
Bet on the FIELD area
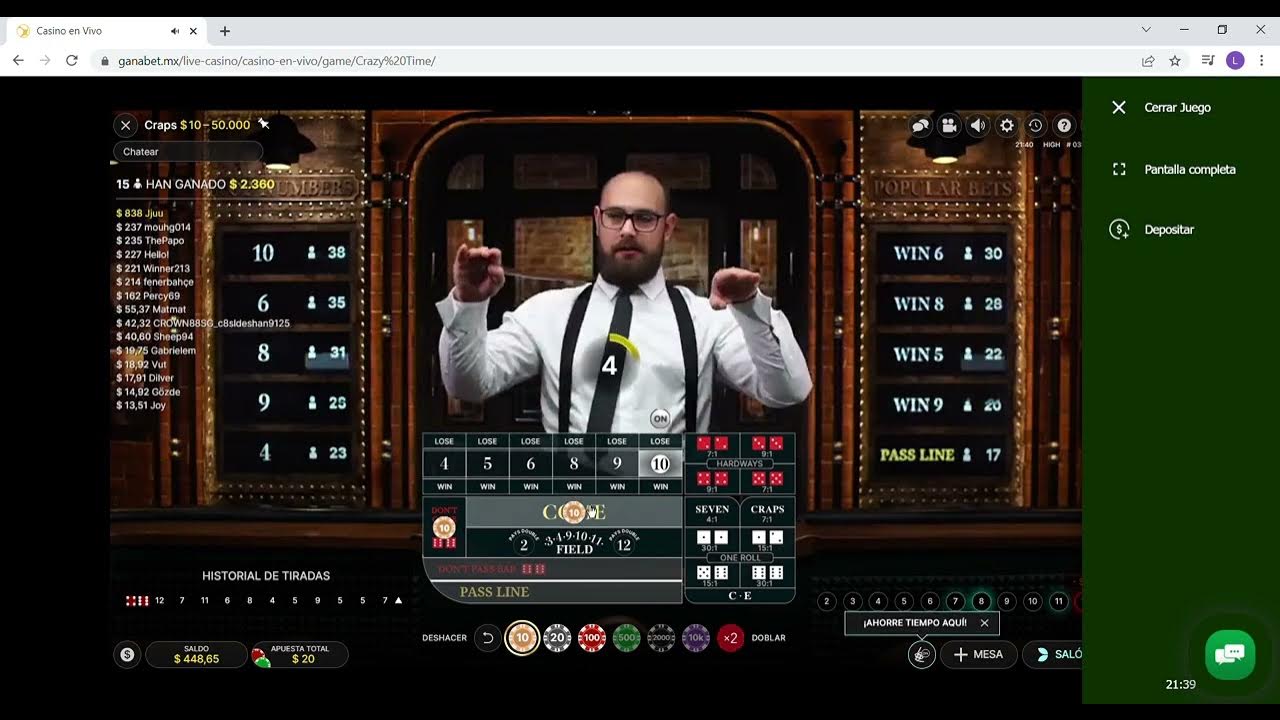tap(574, 543)
